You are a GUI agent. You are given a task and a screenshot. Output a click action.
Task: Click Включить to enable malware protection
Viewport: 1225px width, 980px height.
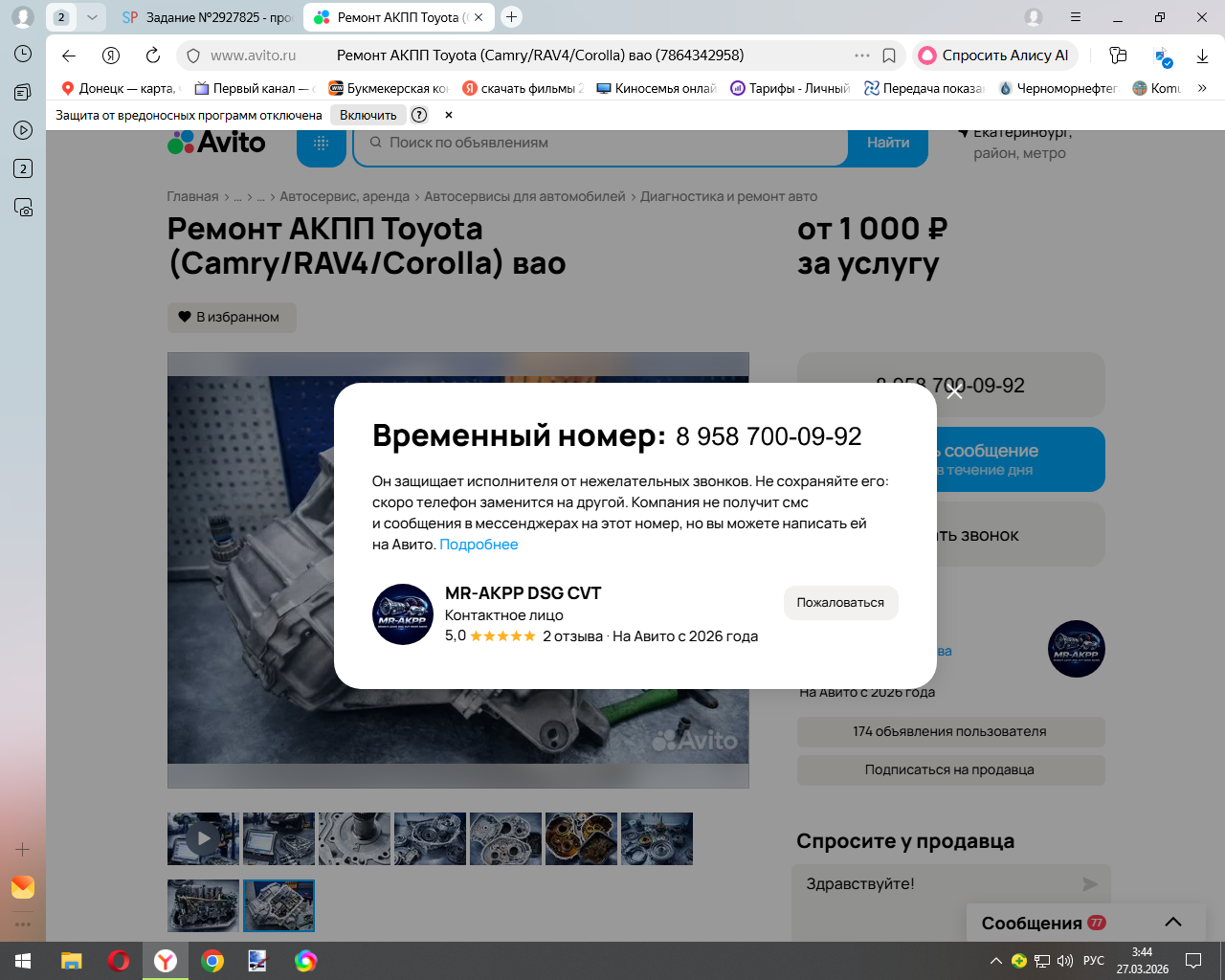[368, 115]
